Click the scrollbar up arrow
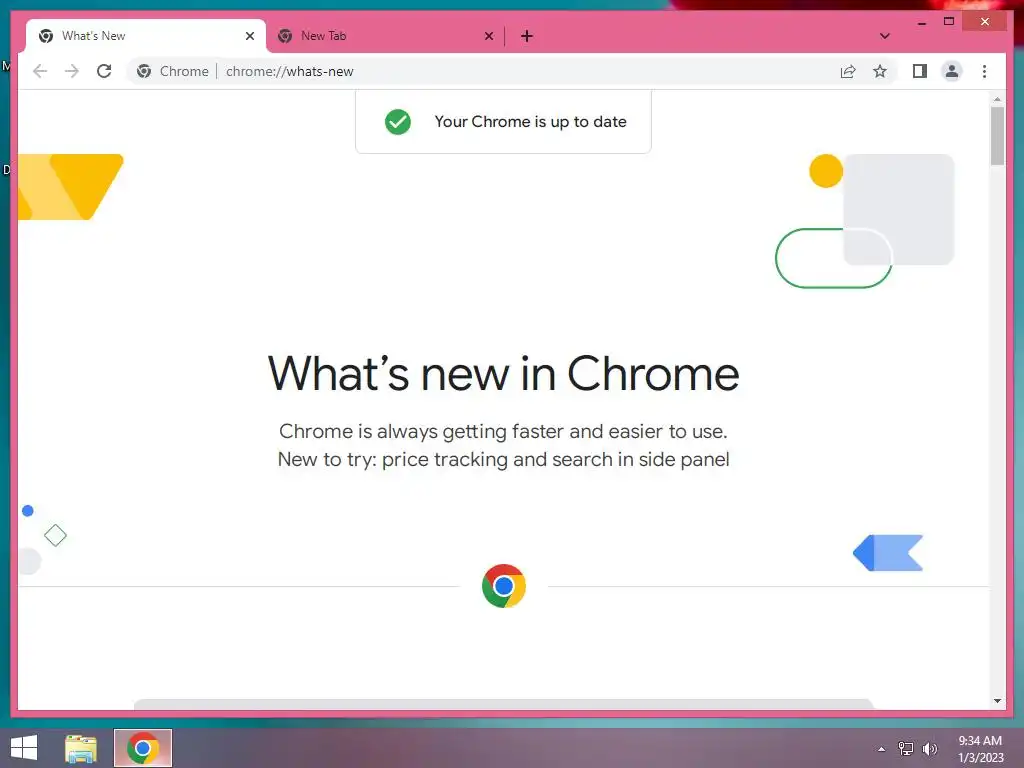The width and height of the screenshot is (1024, 768). 997,99
